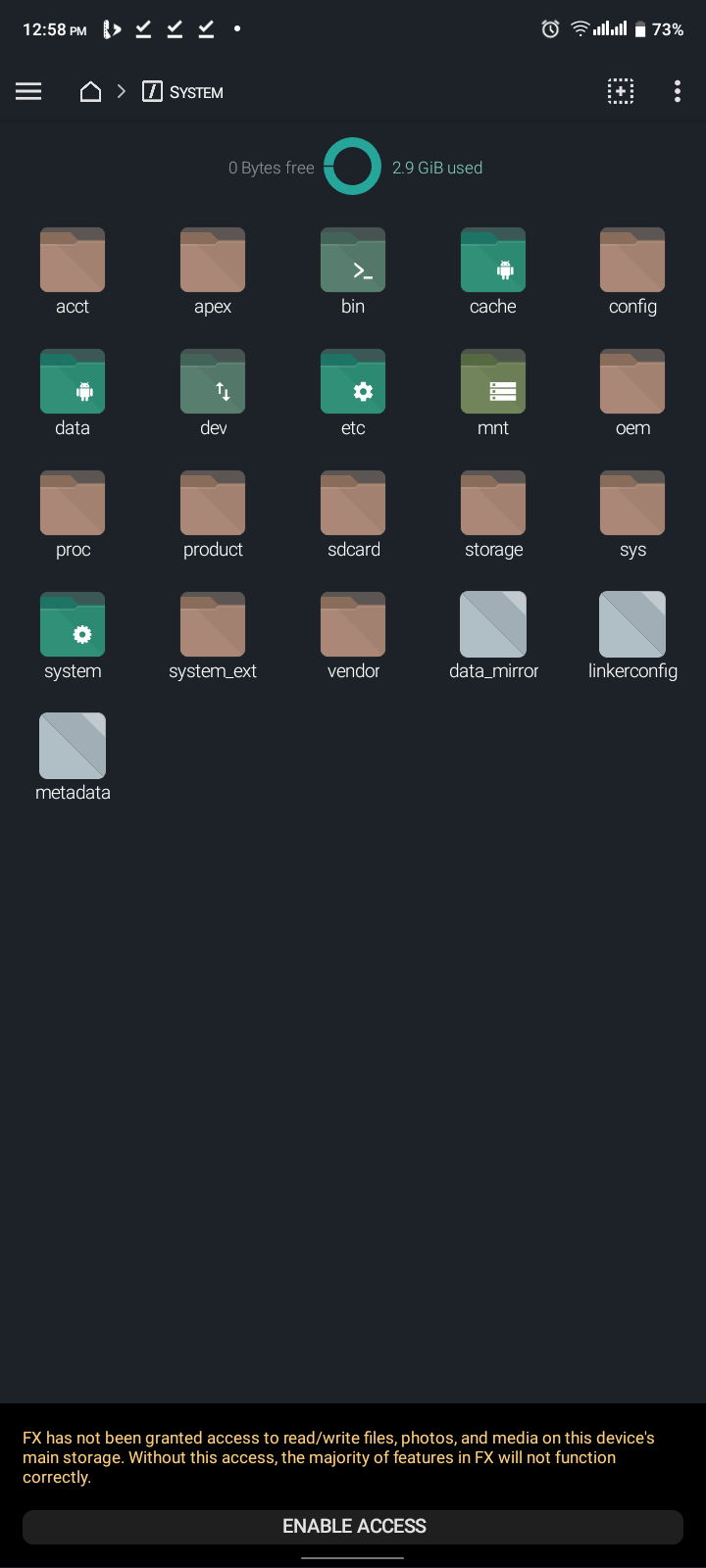Select the data_mirror item

click(x=493, y=626)
